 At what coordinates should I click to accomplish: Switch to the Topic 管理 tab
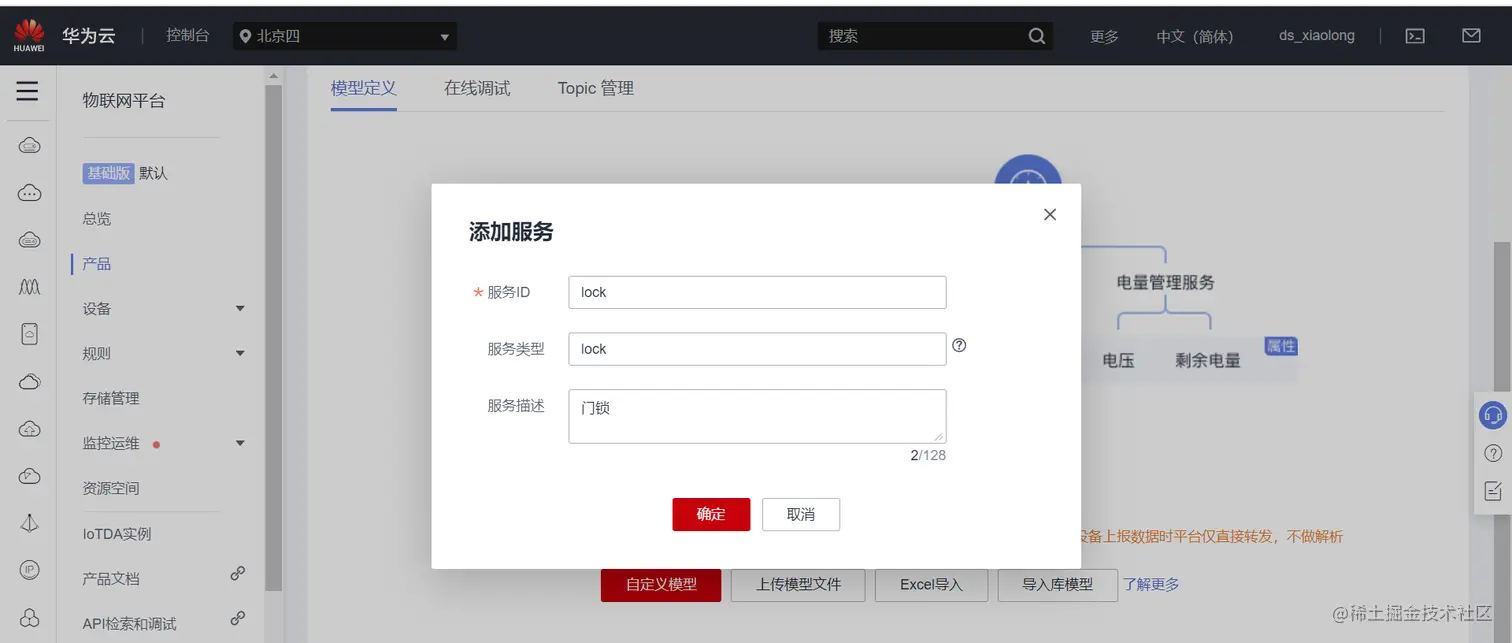(596, 88)
